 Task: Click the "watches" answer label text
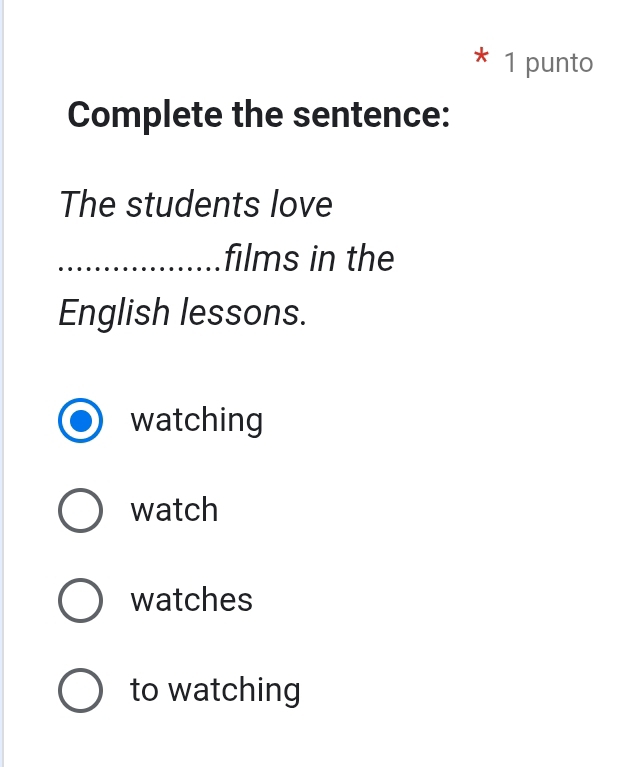192,601
